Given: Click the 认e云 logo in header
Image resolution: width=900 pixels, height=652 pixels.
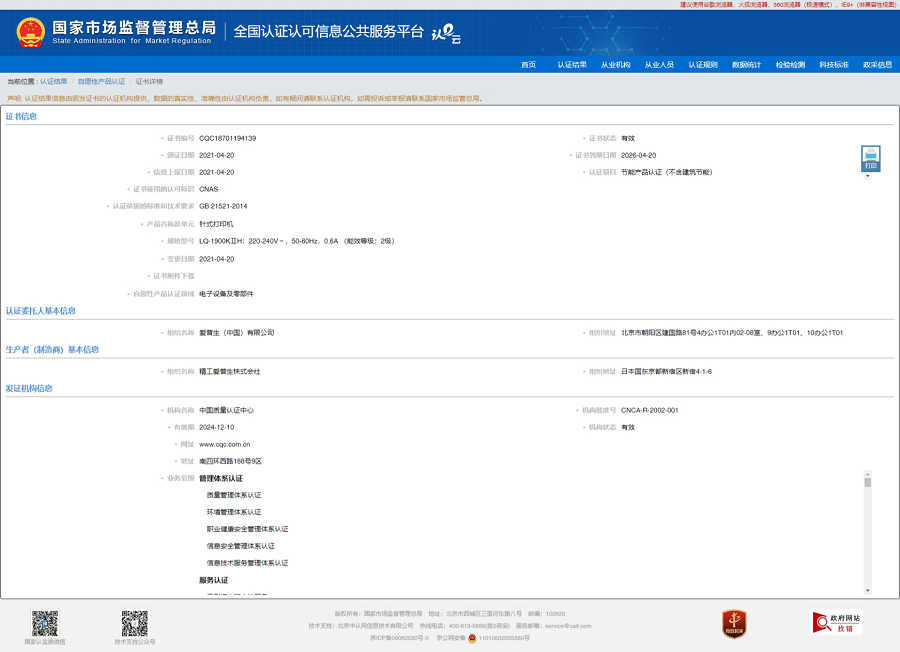Looking at the screenshot, I should (446, 33).
